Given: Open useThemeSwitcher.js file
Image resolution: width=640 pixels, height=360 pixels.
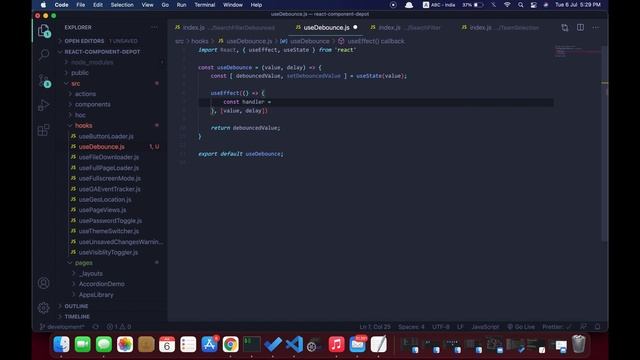Looking at the screenshot, I should pos(109,231).
